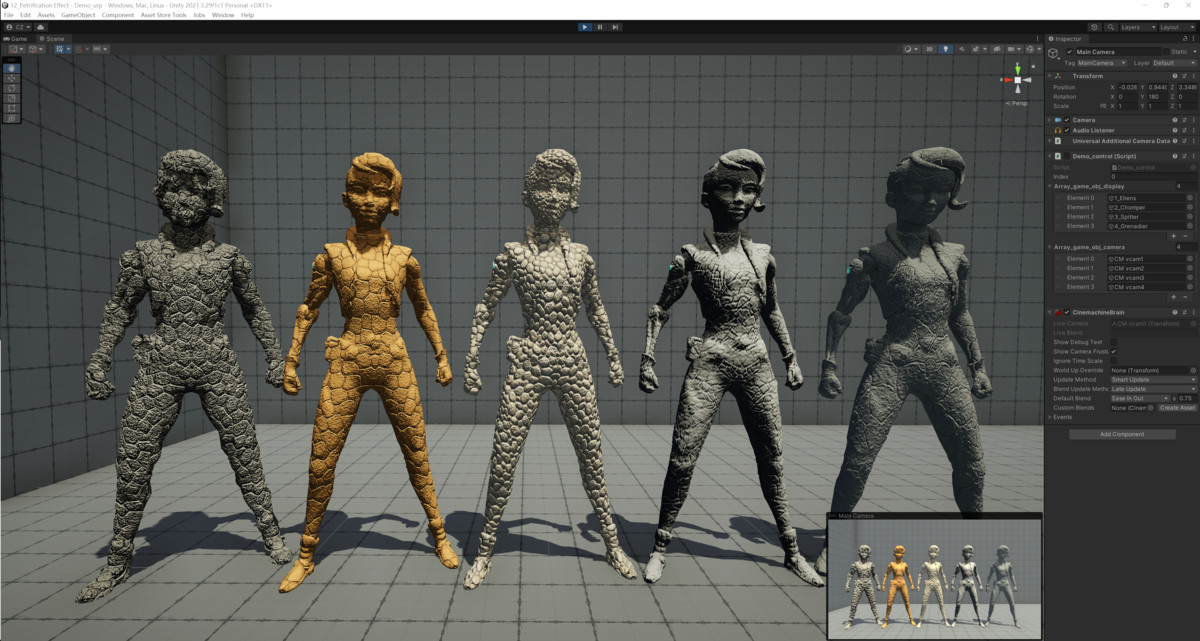Click Create Asset next to Custom Blends
This screenshot has height=641, width=1200.
[1176, 407]
